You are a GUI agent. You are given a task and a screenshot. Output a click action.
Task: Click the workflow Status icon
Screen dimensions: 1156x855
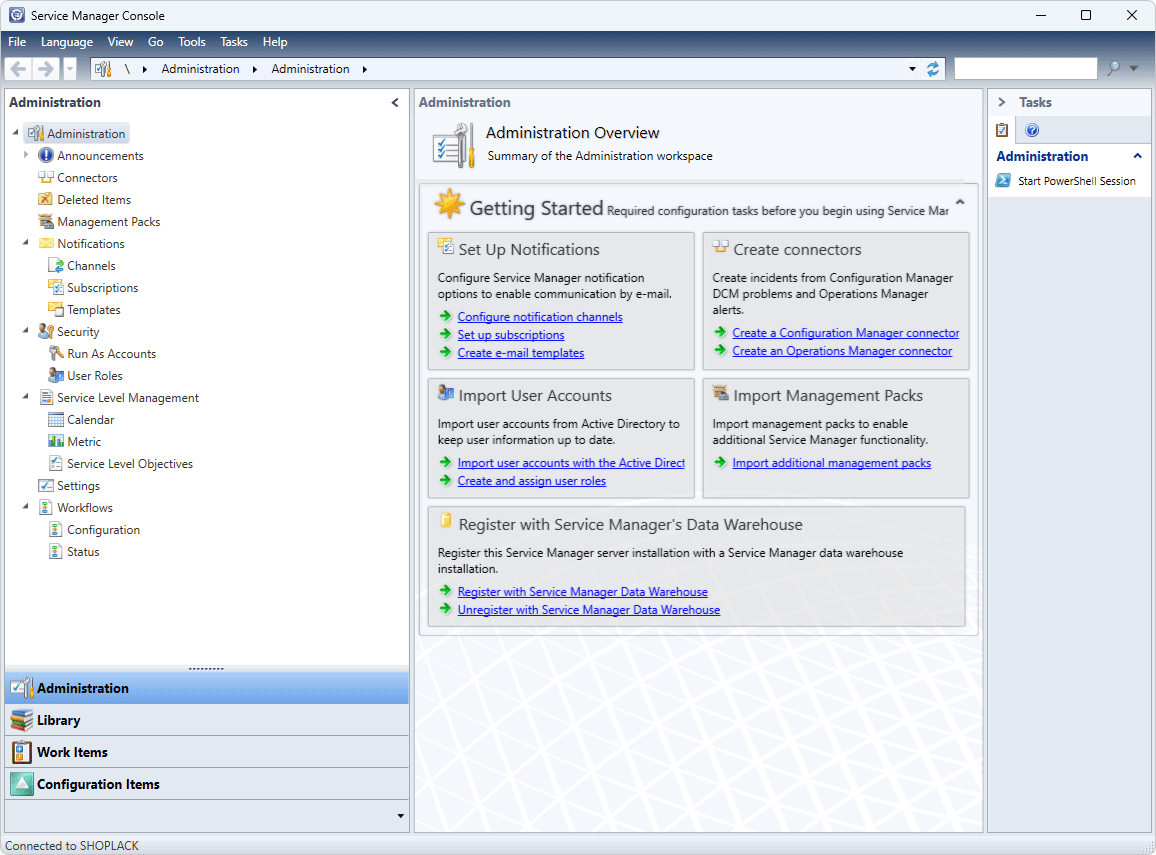pyautogui.click(x=55, y=551)
